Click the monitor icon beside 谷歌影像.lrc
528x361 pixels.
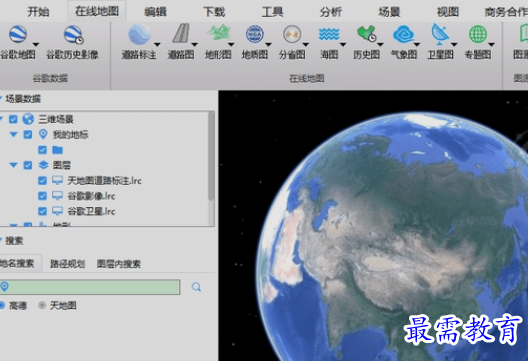tap(57, 196)
